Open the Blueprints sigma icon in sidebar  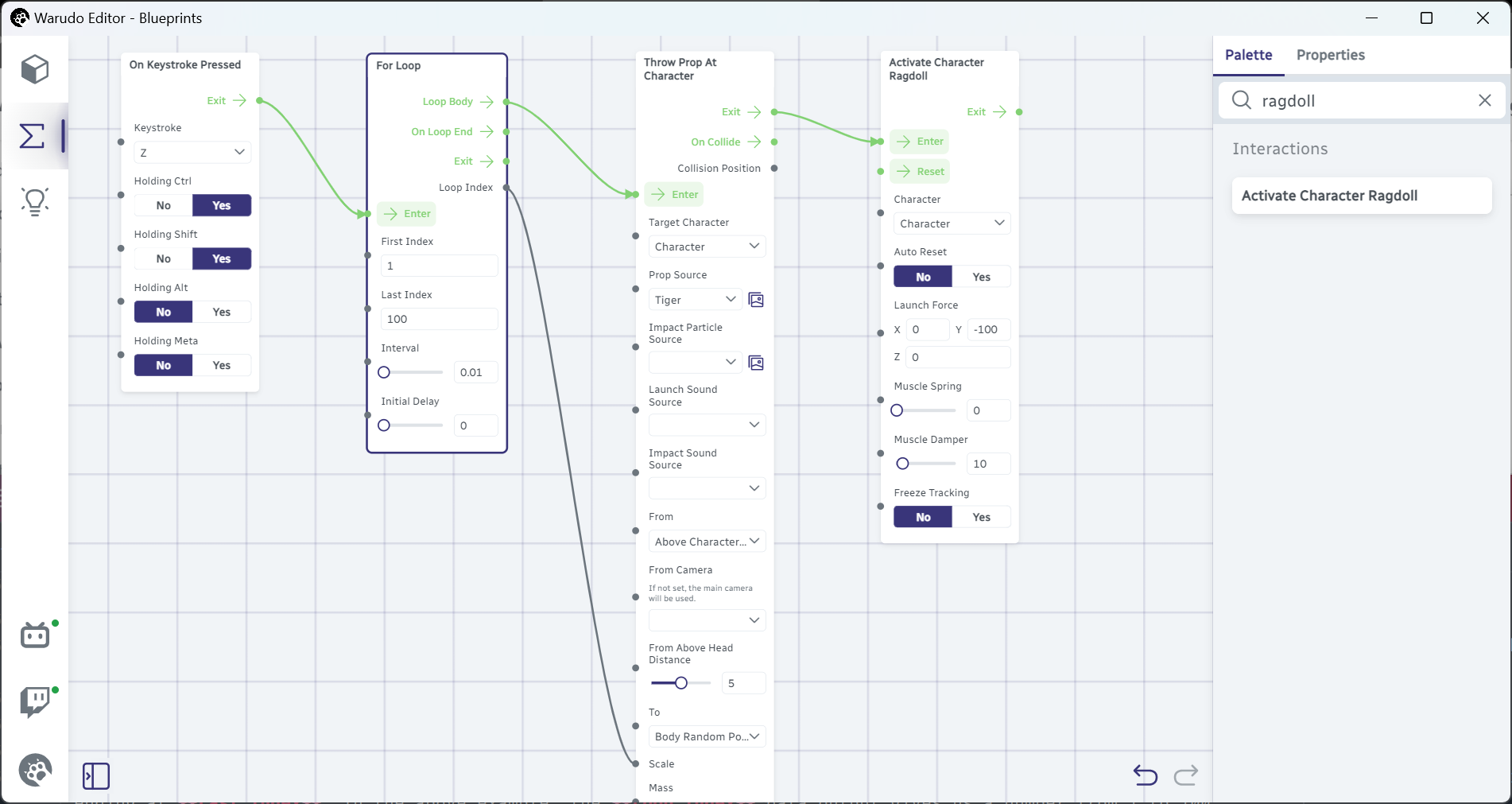32,136
